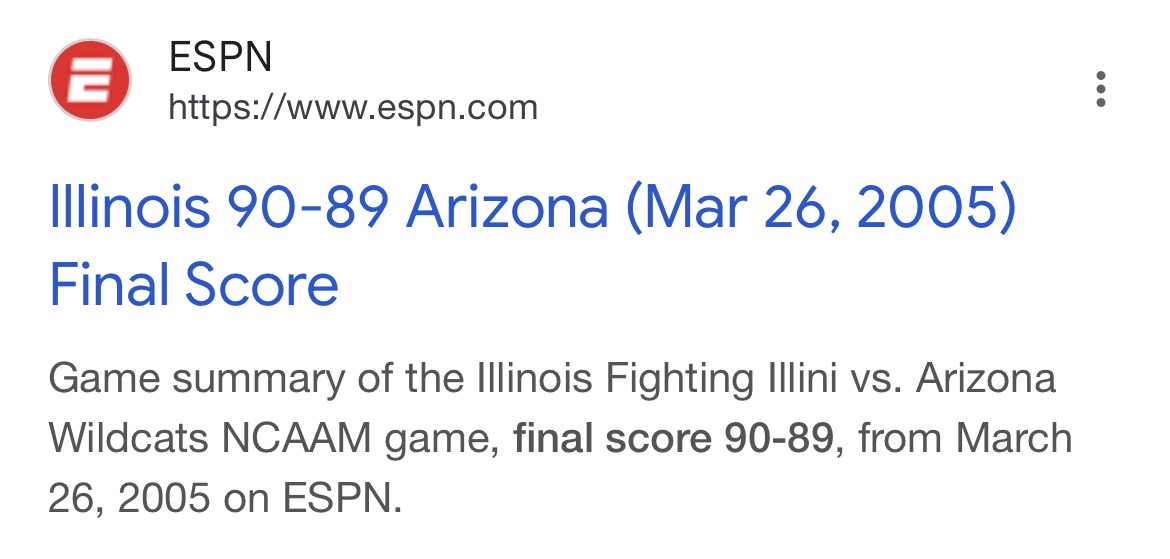Viewport: 1170px width, 559px height.
Task: Click the https://www.espn.com URL
Action: tap(353, 106)
